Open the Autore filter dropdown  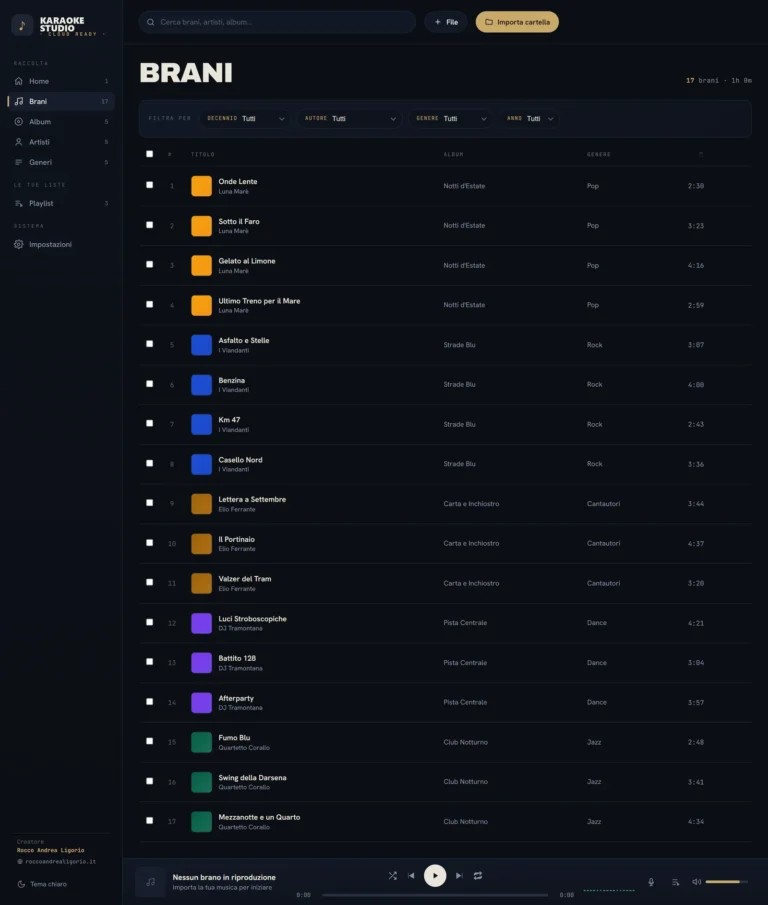click(349, 118)
